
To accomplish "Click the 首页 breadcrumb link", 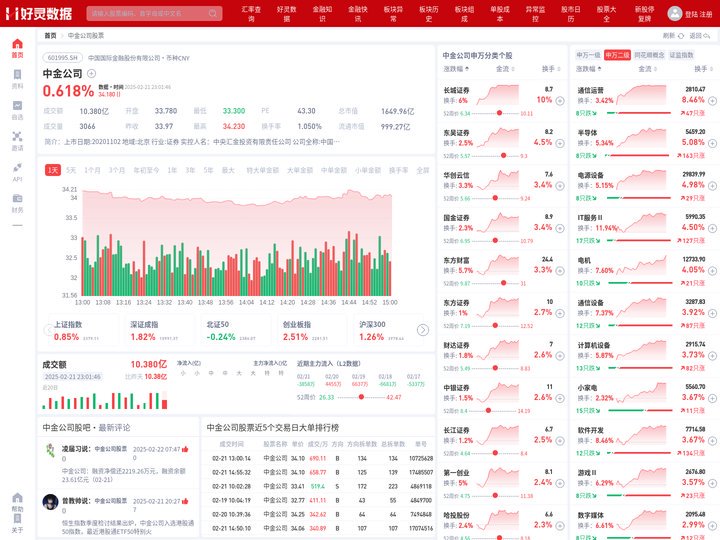I will coord(50,36).
